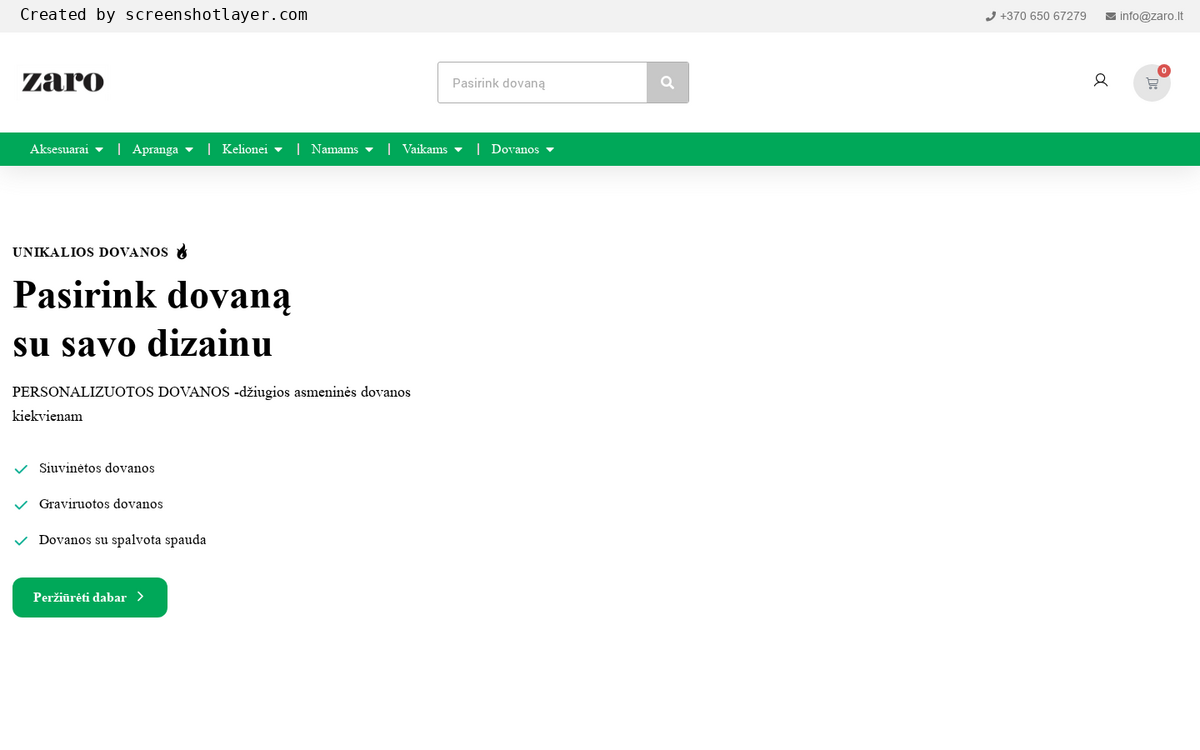This screenshot has height=750, width=1200.
Task: Click the envelope icon in top bar
Action: tap(1110, 16)
